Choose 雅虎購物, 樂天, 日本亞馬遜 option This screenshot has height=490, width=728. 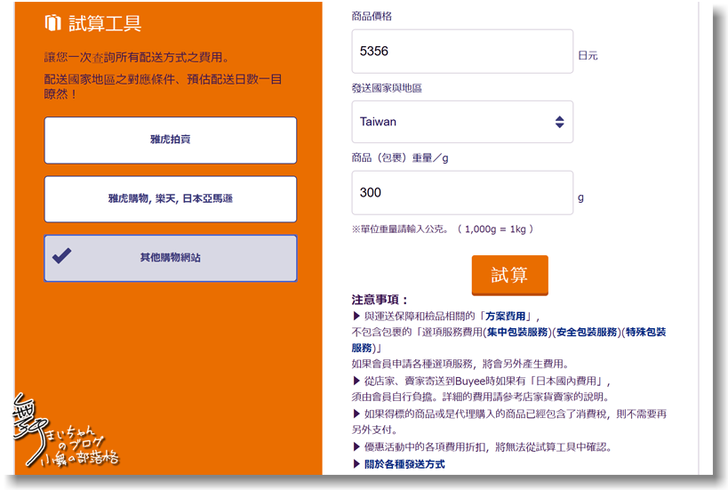pos(170,199)
